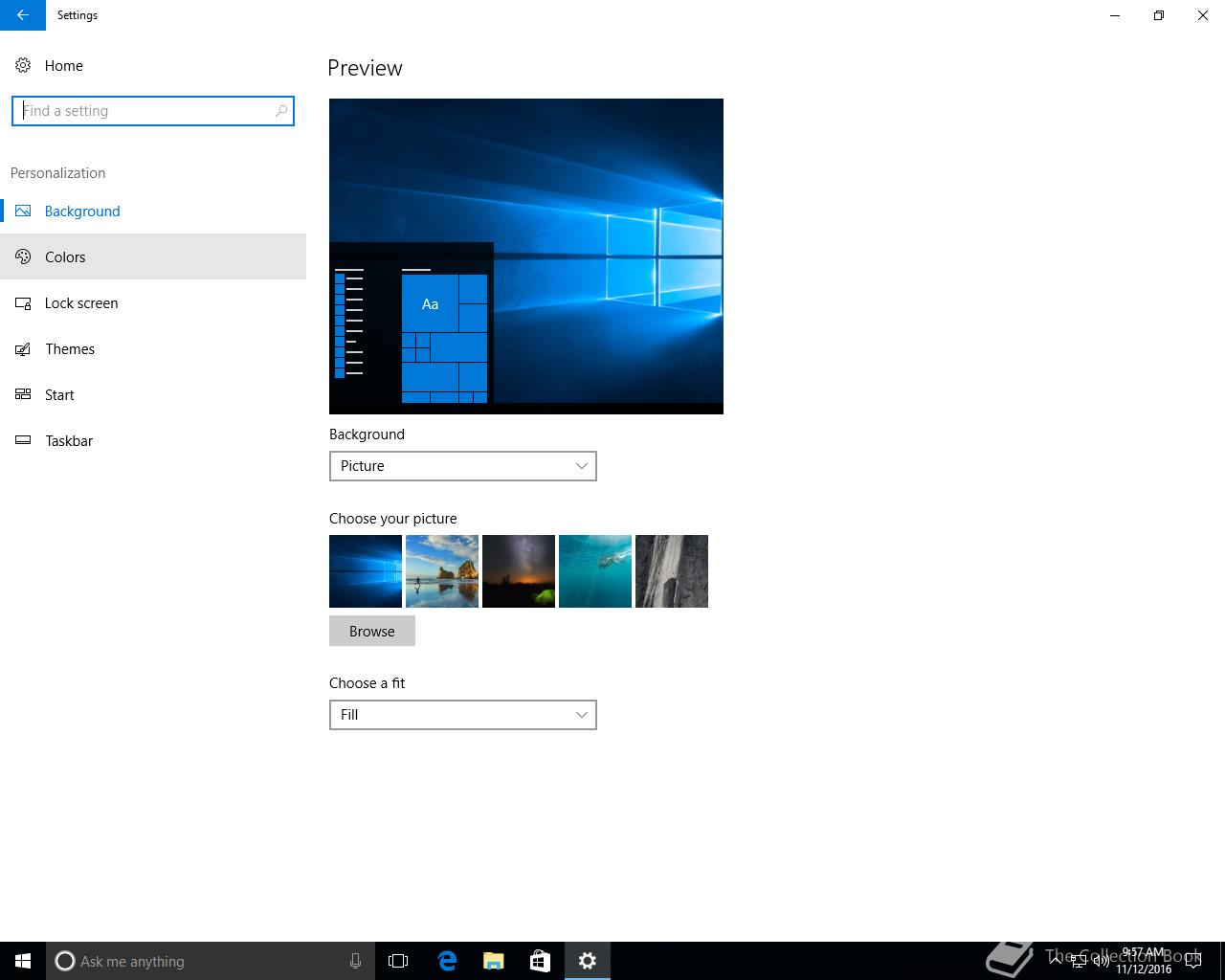Switch to the Themes page
Image resolution: width=1225 pixels, height=980 pixels.
70,349
